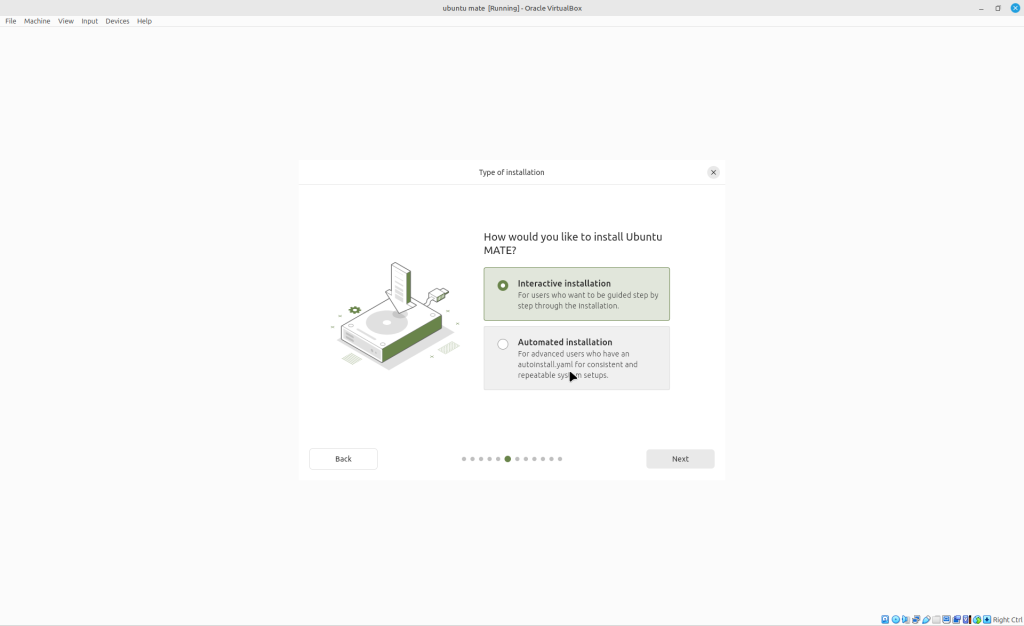
Task: Click the 'Type of installation' dialog title
Action: [x=511, y=172]
